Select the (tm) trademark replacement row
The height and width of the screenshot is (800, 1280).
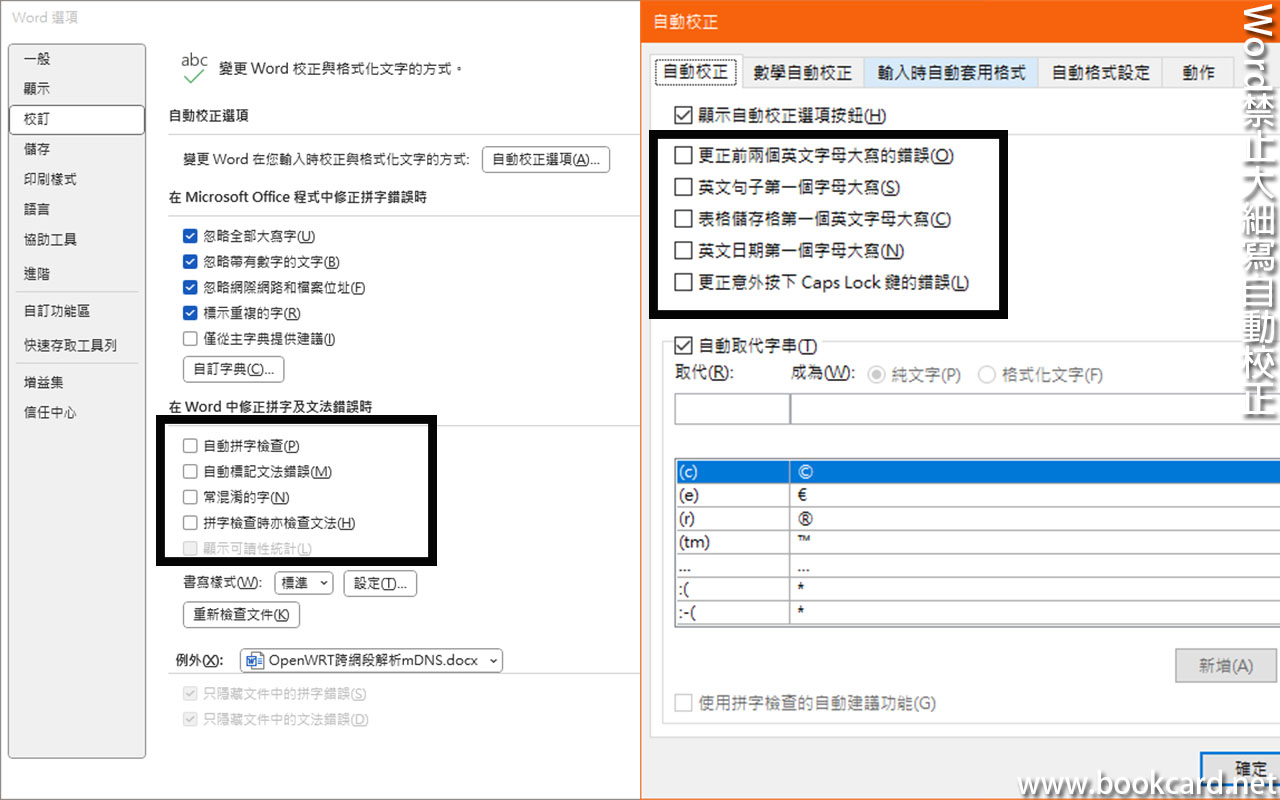[732, 542]
